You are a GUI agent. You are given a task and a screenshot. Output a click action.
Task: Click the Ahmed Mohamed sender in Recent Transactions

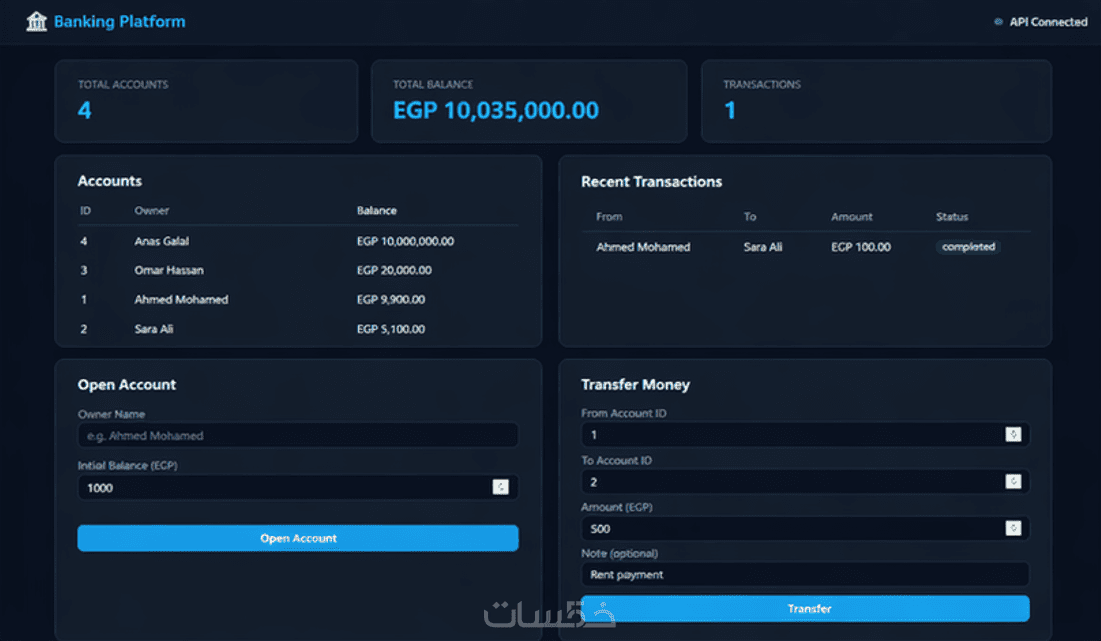pyautogui.click(x=643, y=247)
